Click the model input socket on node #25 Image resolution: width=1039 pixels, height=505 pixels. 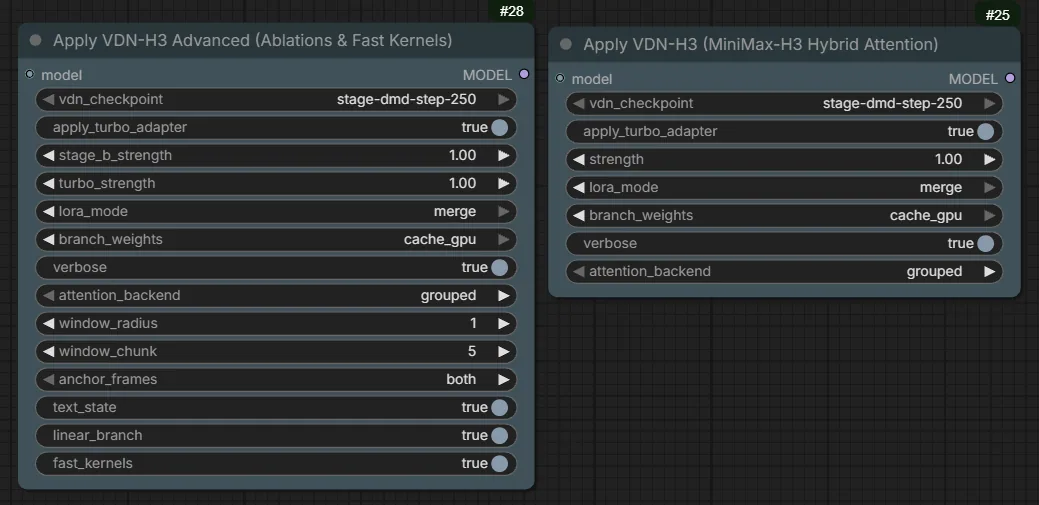coord(560,78)
